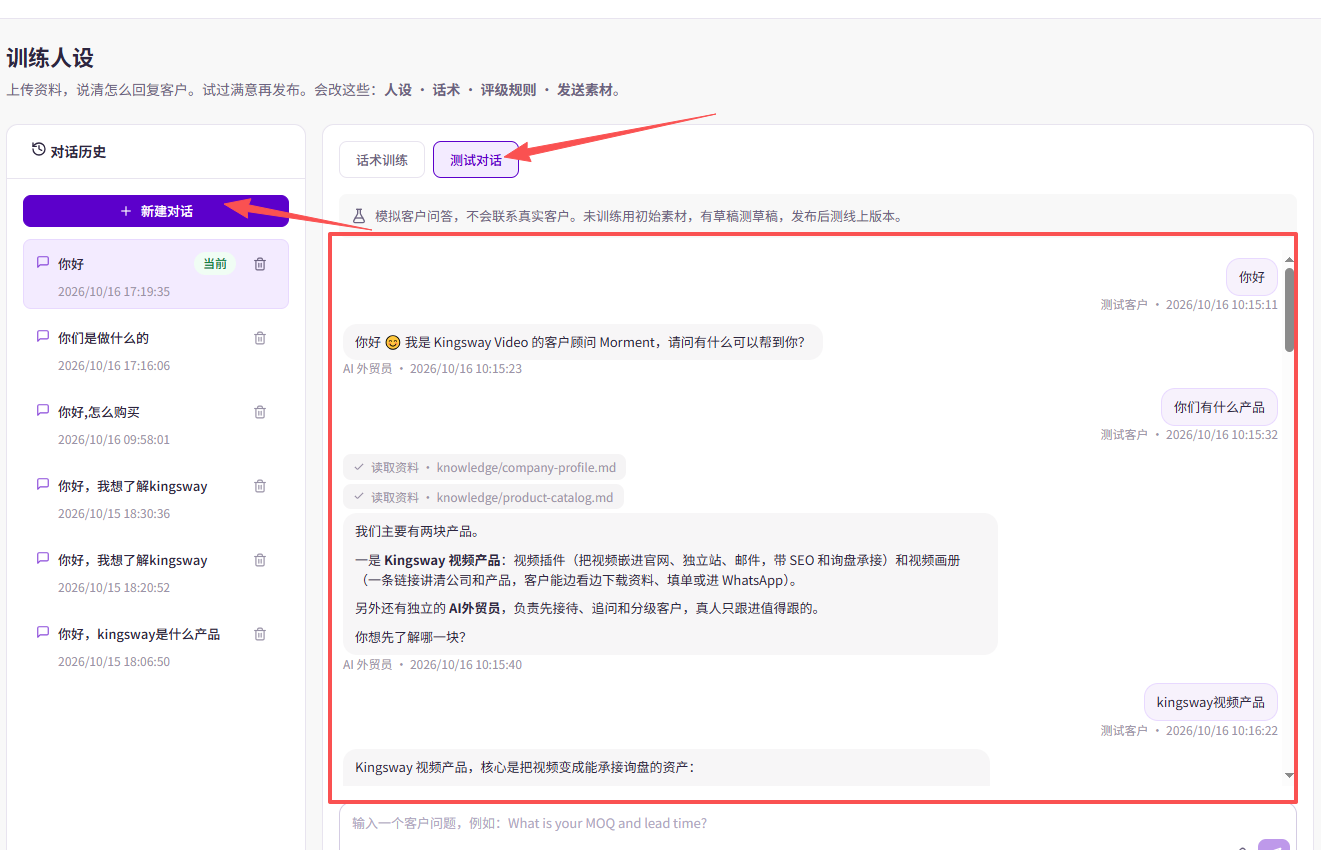Delete the conversation dated 2026/10/15 18:30:36
This screenshot has height=850, width=1321.
[x=260, y=486]
